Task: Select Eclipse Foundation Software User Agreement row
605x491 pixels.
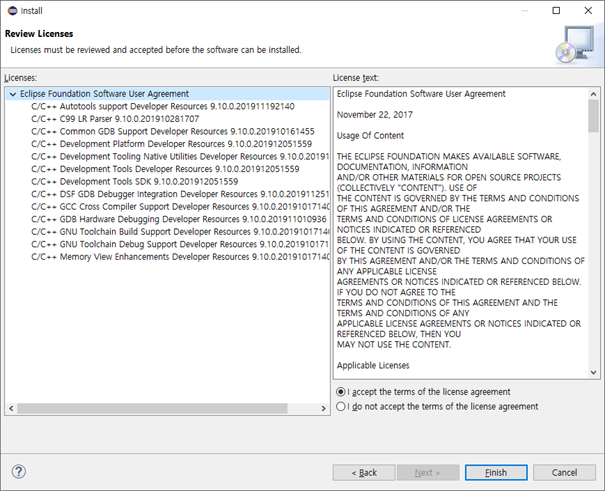Action: [167, 94]
